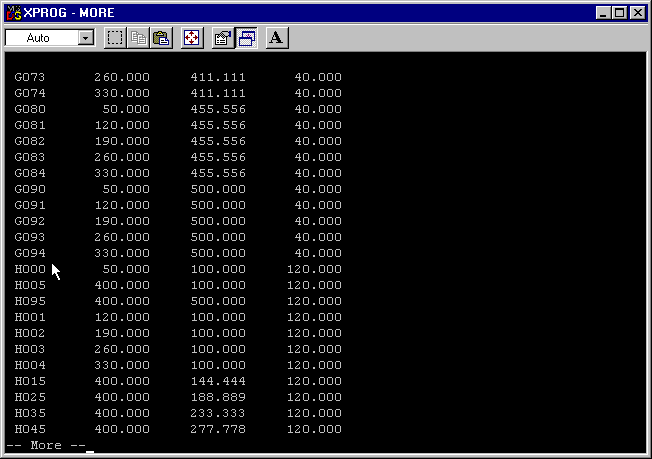Image resolution: width=652 pixels, height=459 pixels.
Task: Expand the Auto font size dropdown arrow
Action: click(x=85, y=38)
